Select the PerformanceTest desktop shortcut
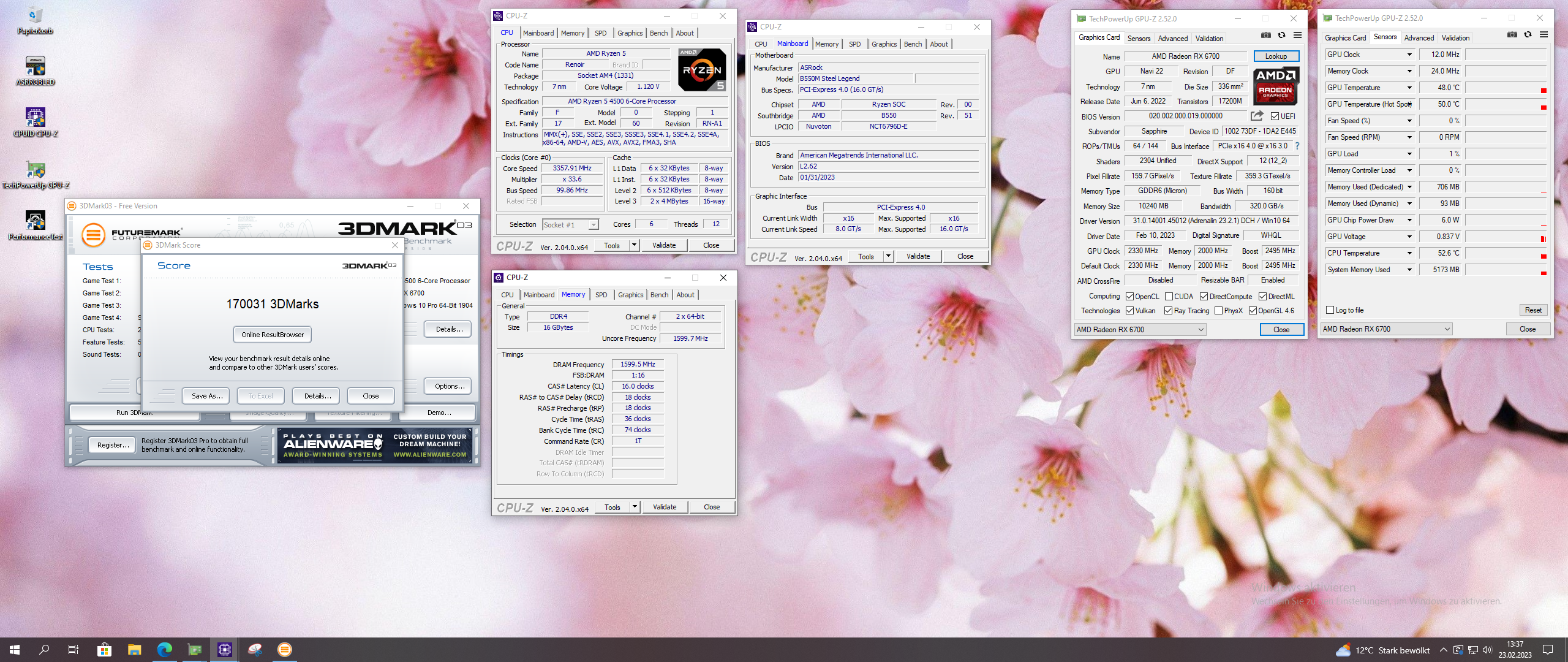The height and width of the screenshot is (662, 1568). (35, 226)
